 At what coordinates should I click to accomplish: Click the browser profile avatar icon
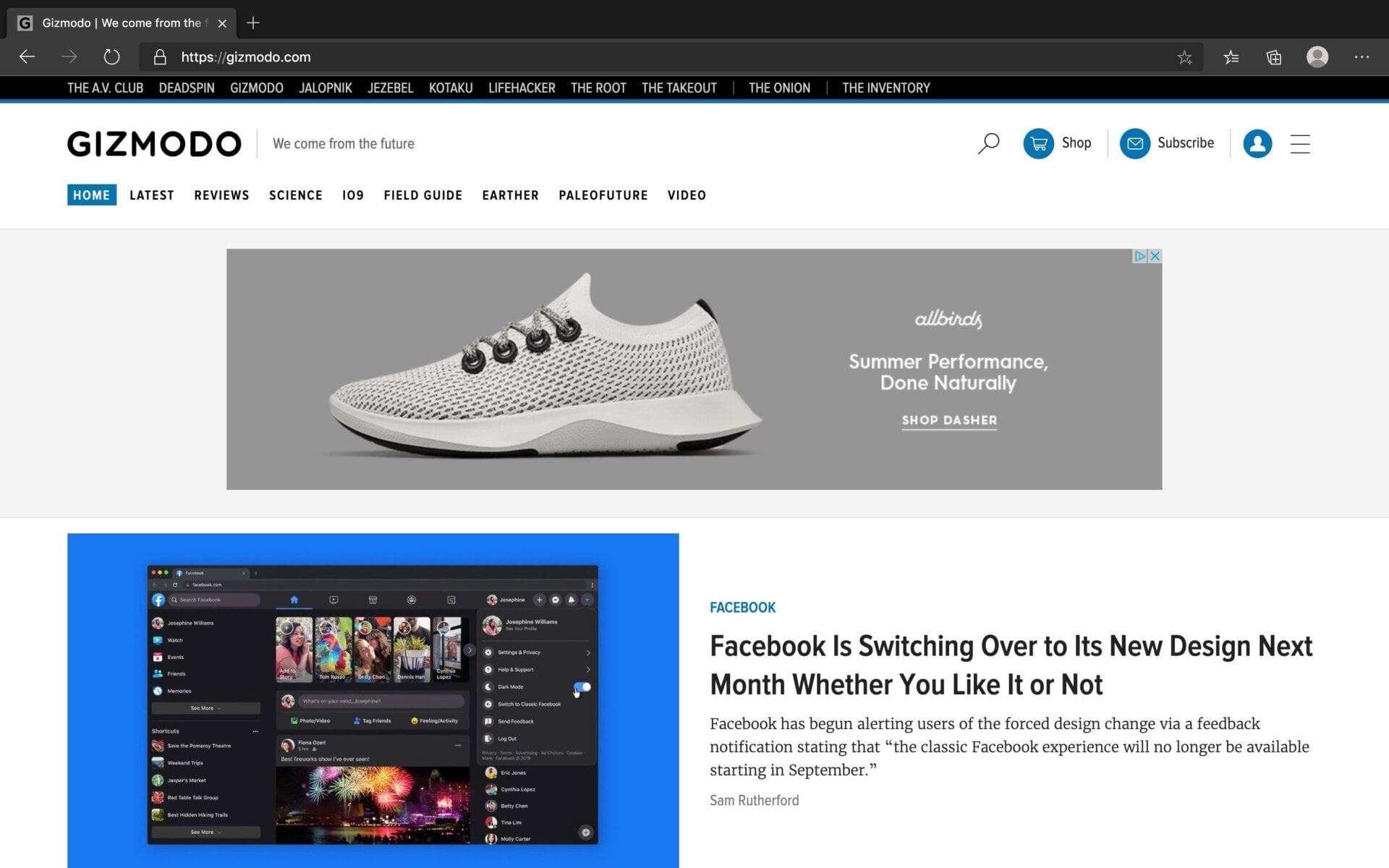tap(1317, 57)
